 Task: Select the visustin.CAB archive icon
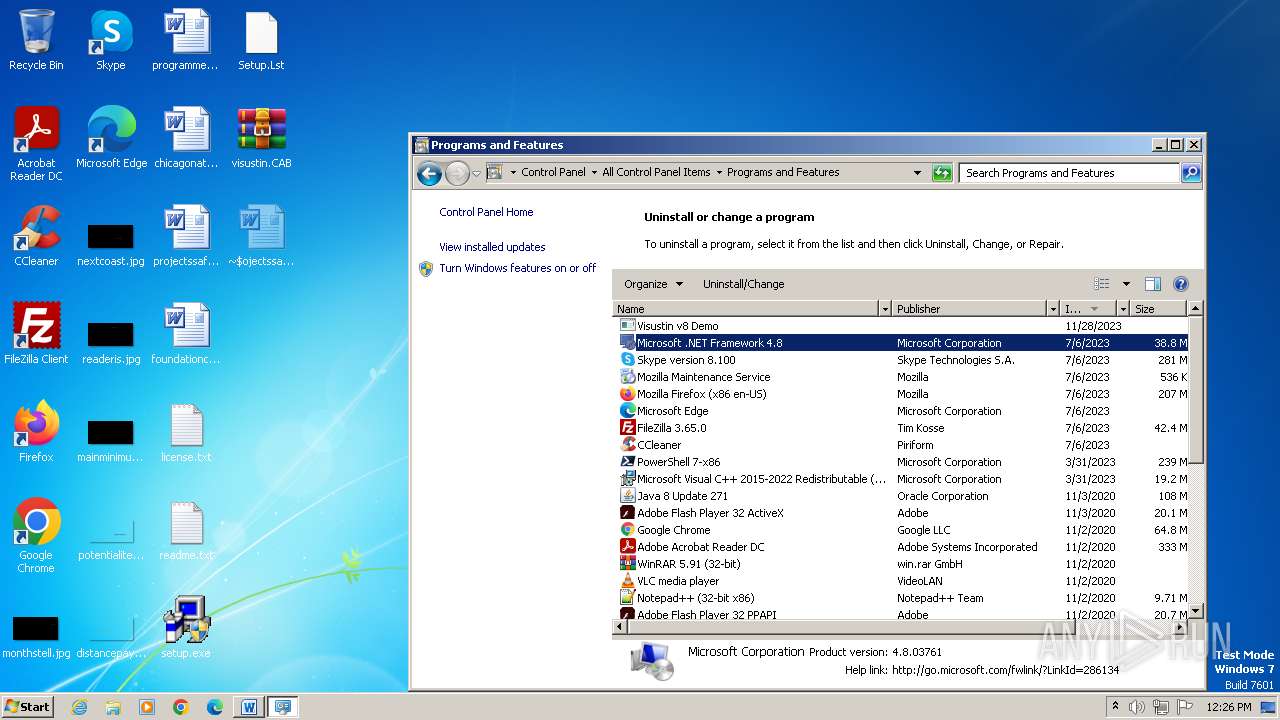pos(261,138)
